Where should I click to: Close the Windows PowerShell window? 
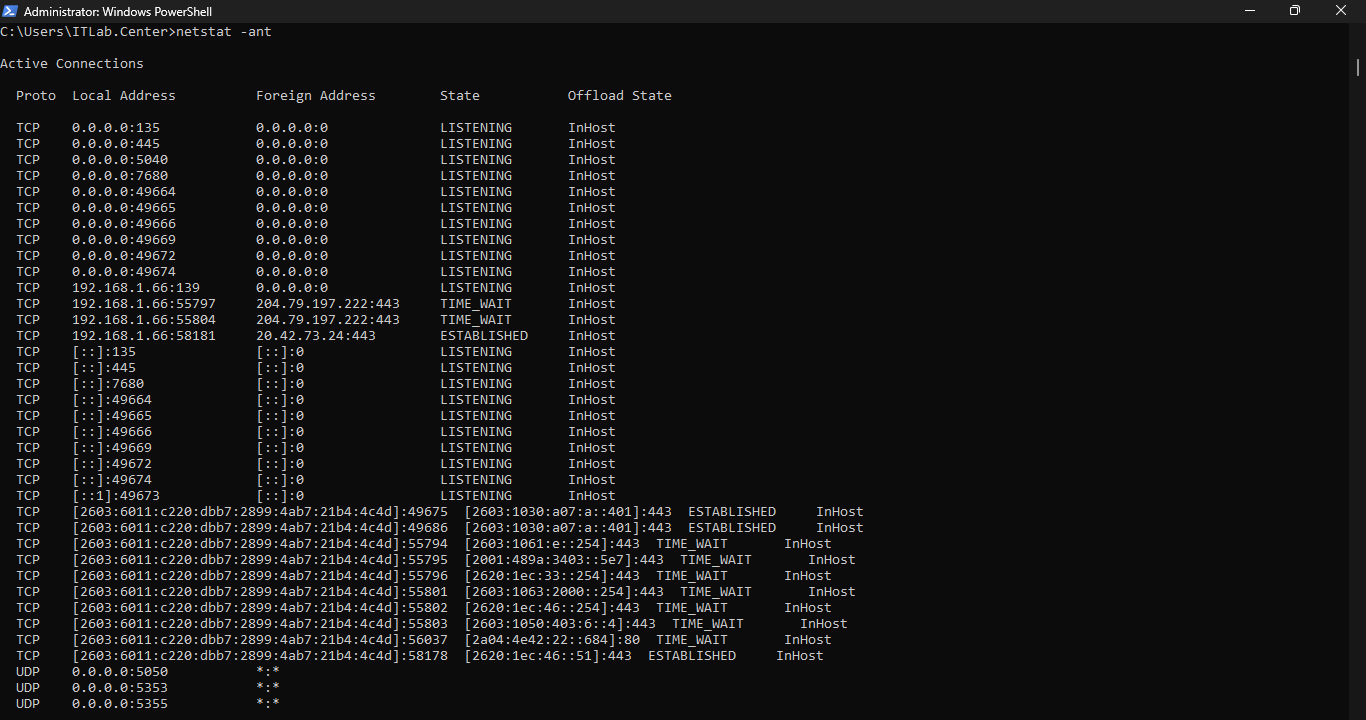coord(1341,11)
